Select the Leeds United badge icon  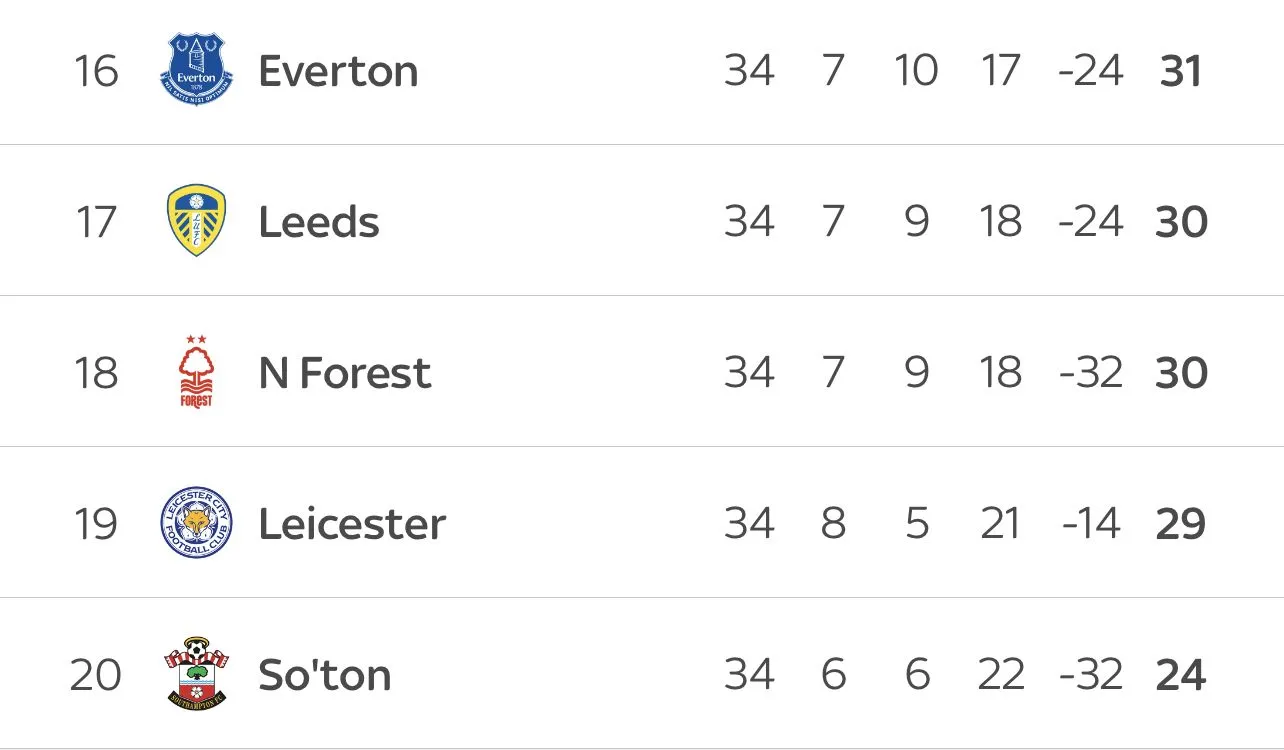[196, 221]
